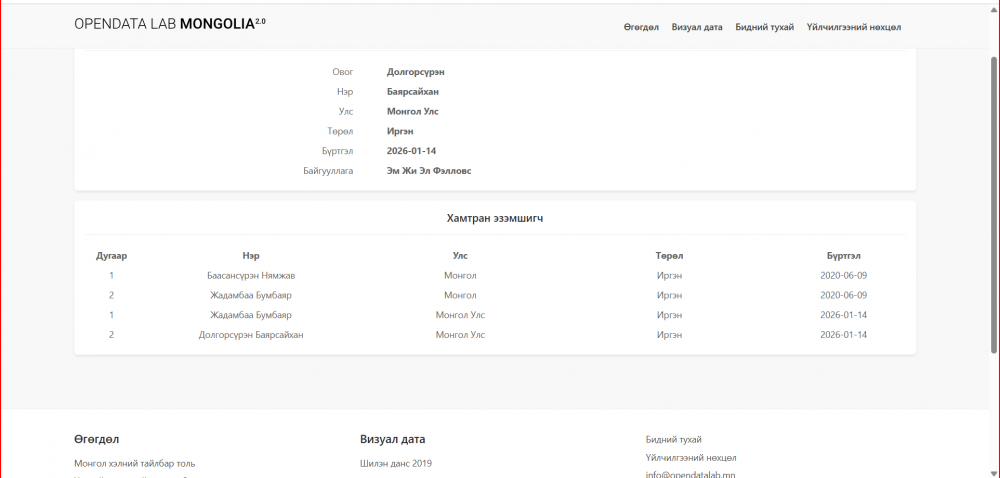Open the Шилэн данс 2019 footer link
The width and height of the screenshot is (1000, 478).
pos(395,464)
